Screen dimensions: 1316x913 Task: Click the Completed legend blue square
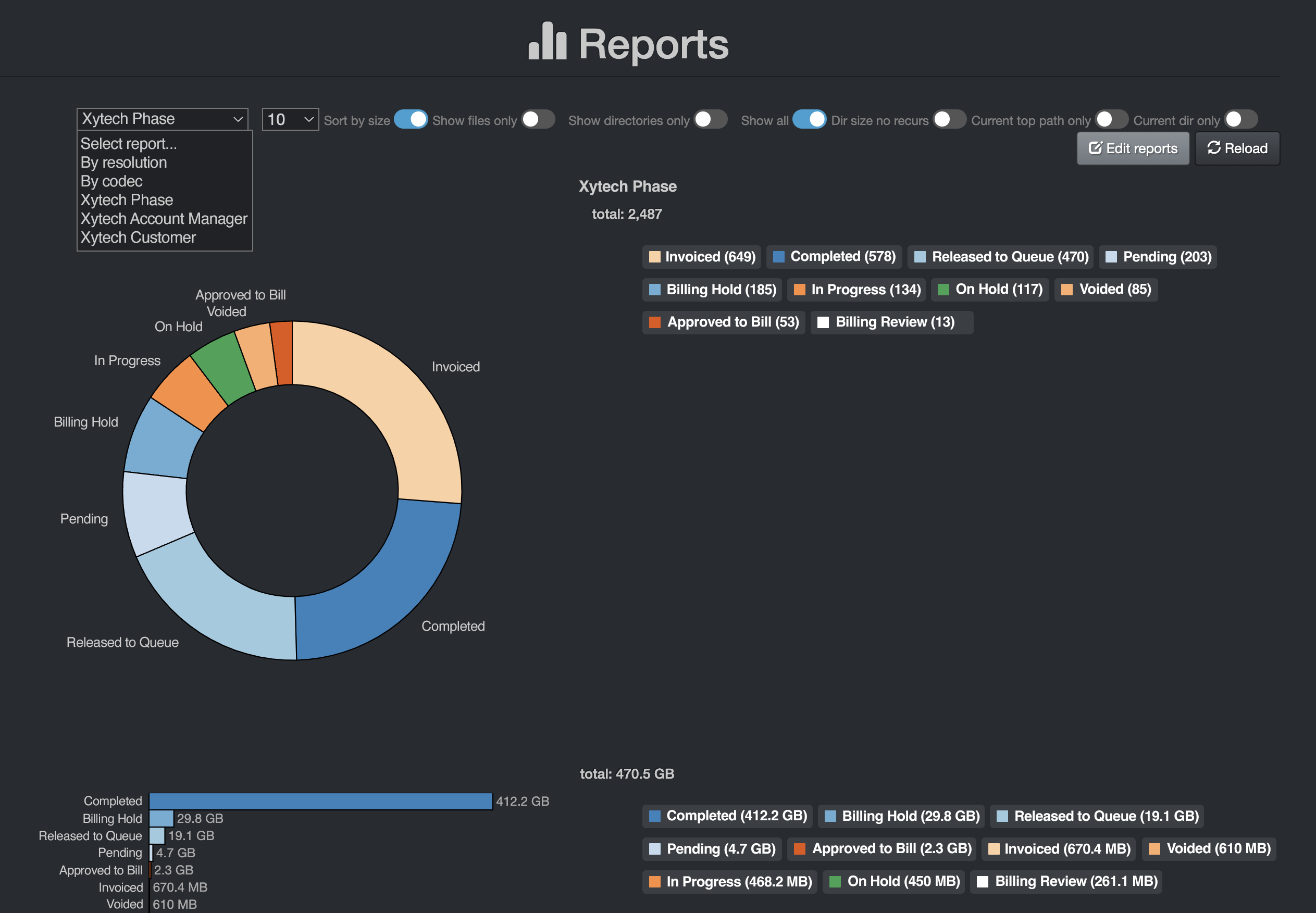coord(778,257)
